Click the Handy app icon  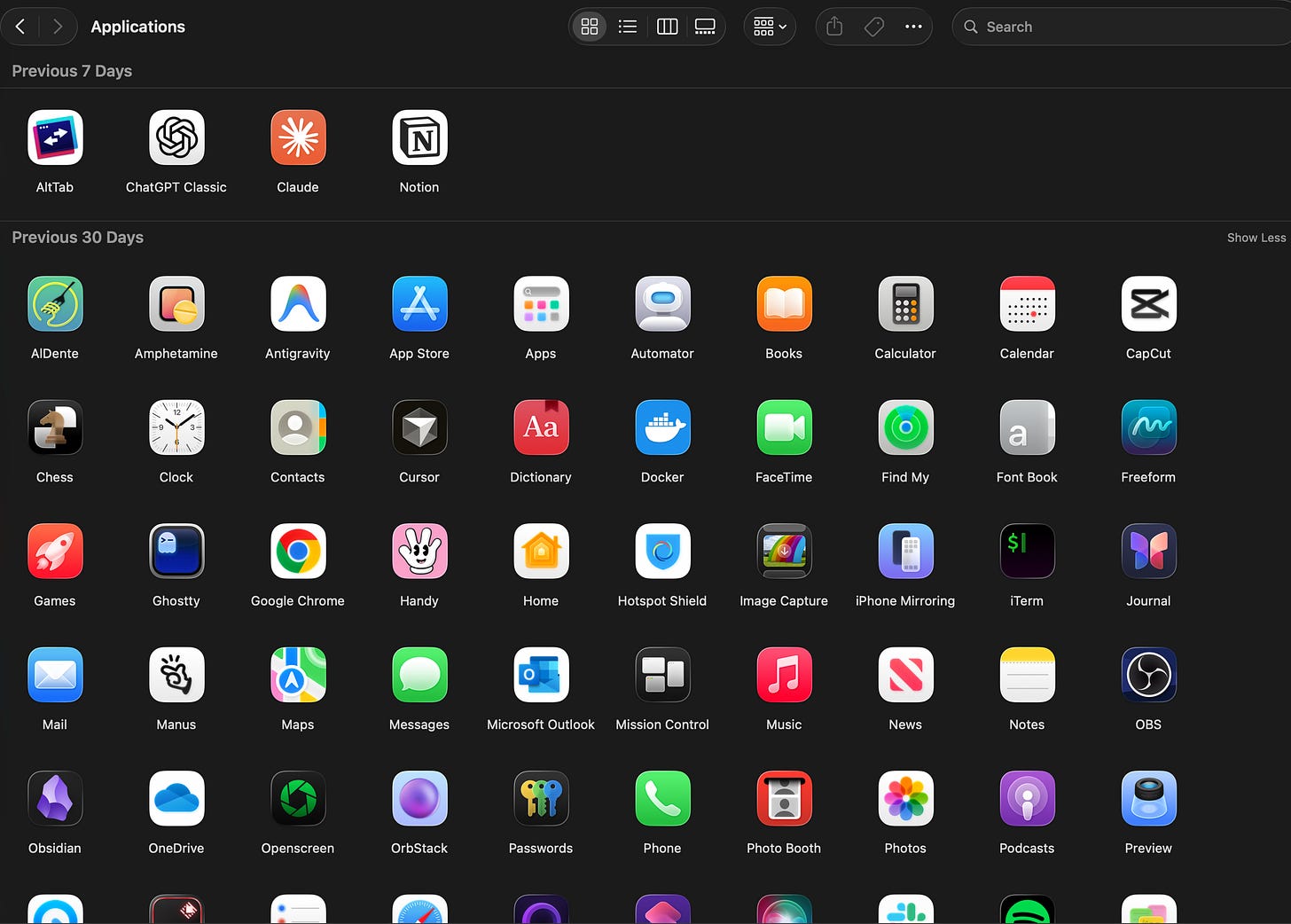click(x=419, y=551)
